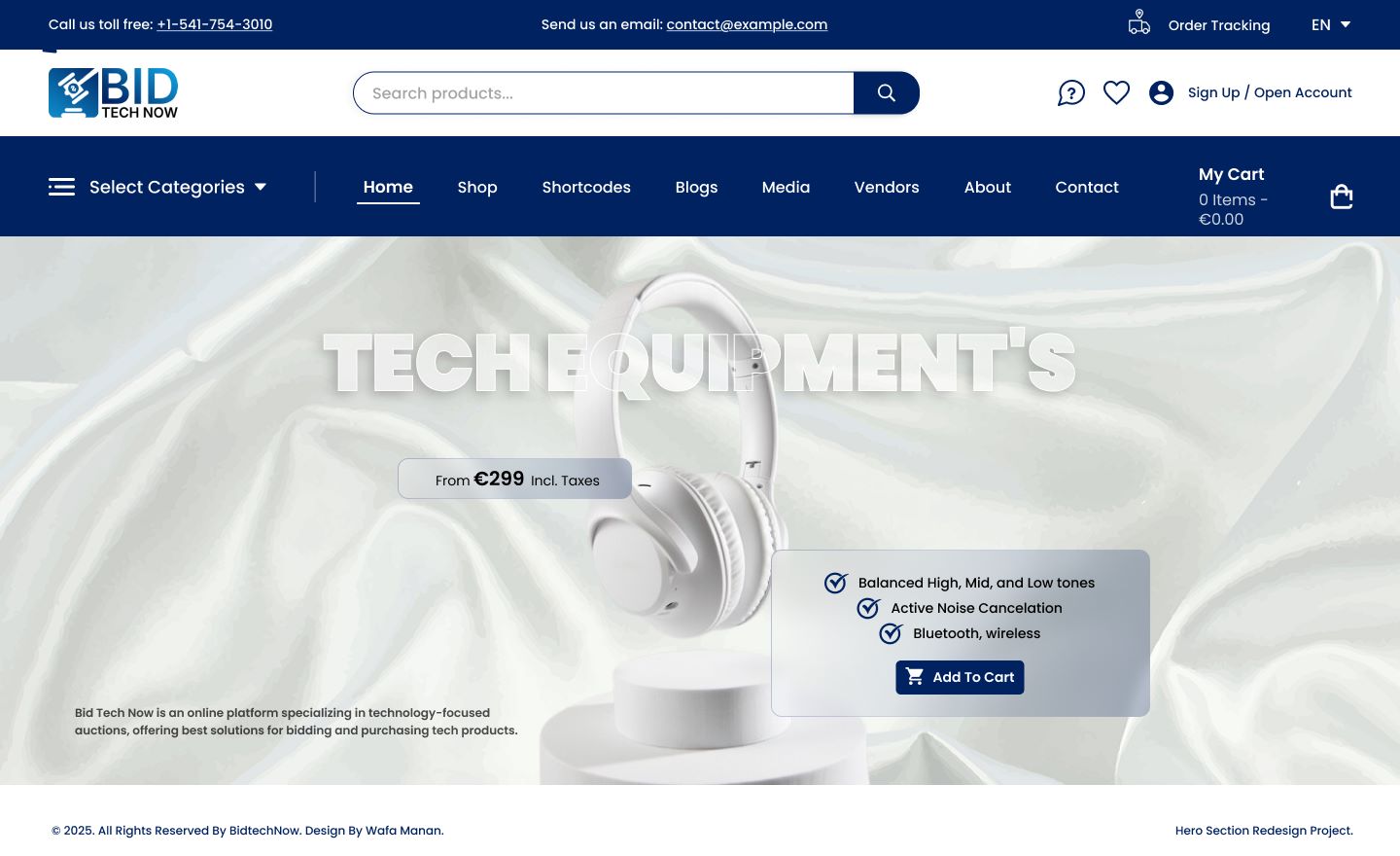Viewport: 1400px width, 856px height.
Task: Click the checkmark icon beside Active Noise Cancelation
Action: (x=869, y=607)
